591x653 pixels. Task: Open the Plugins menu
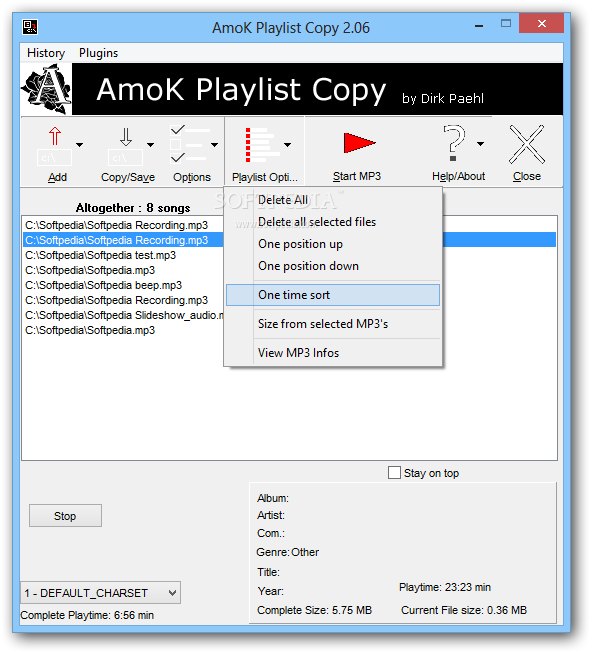[x=98, y=53]
